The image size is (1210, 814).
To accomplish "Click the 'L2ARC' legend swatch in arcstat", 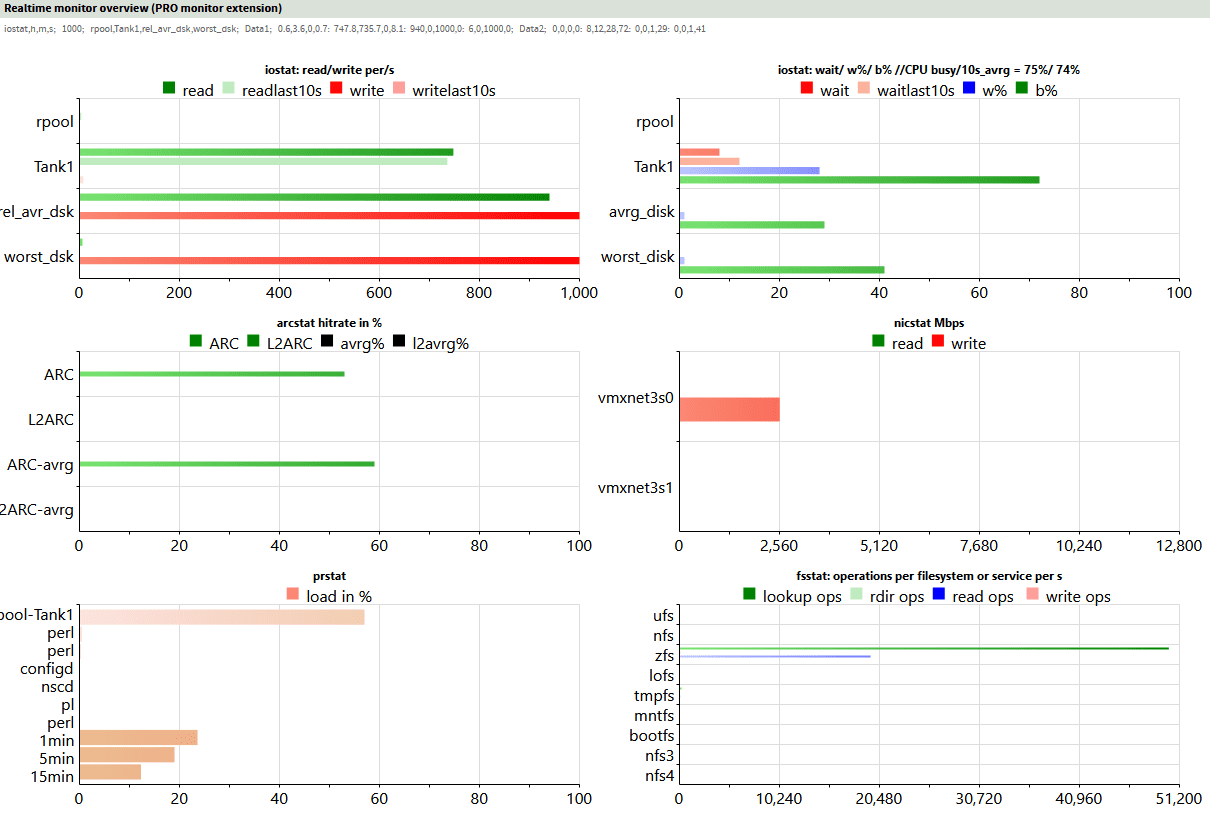I will [x=252, y=342].
